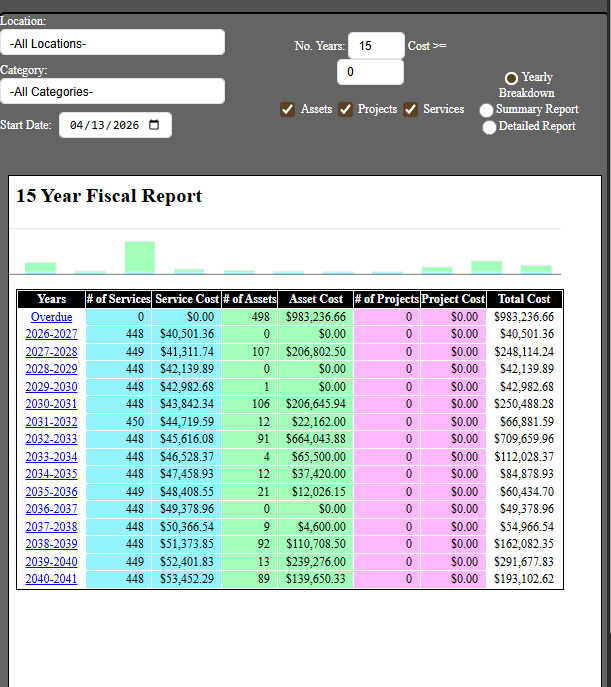Select the 450 services cell
This screenshot has height=687, width=611.
[118, 421]
